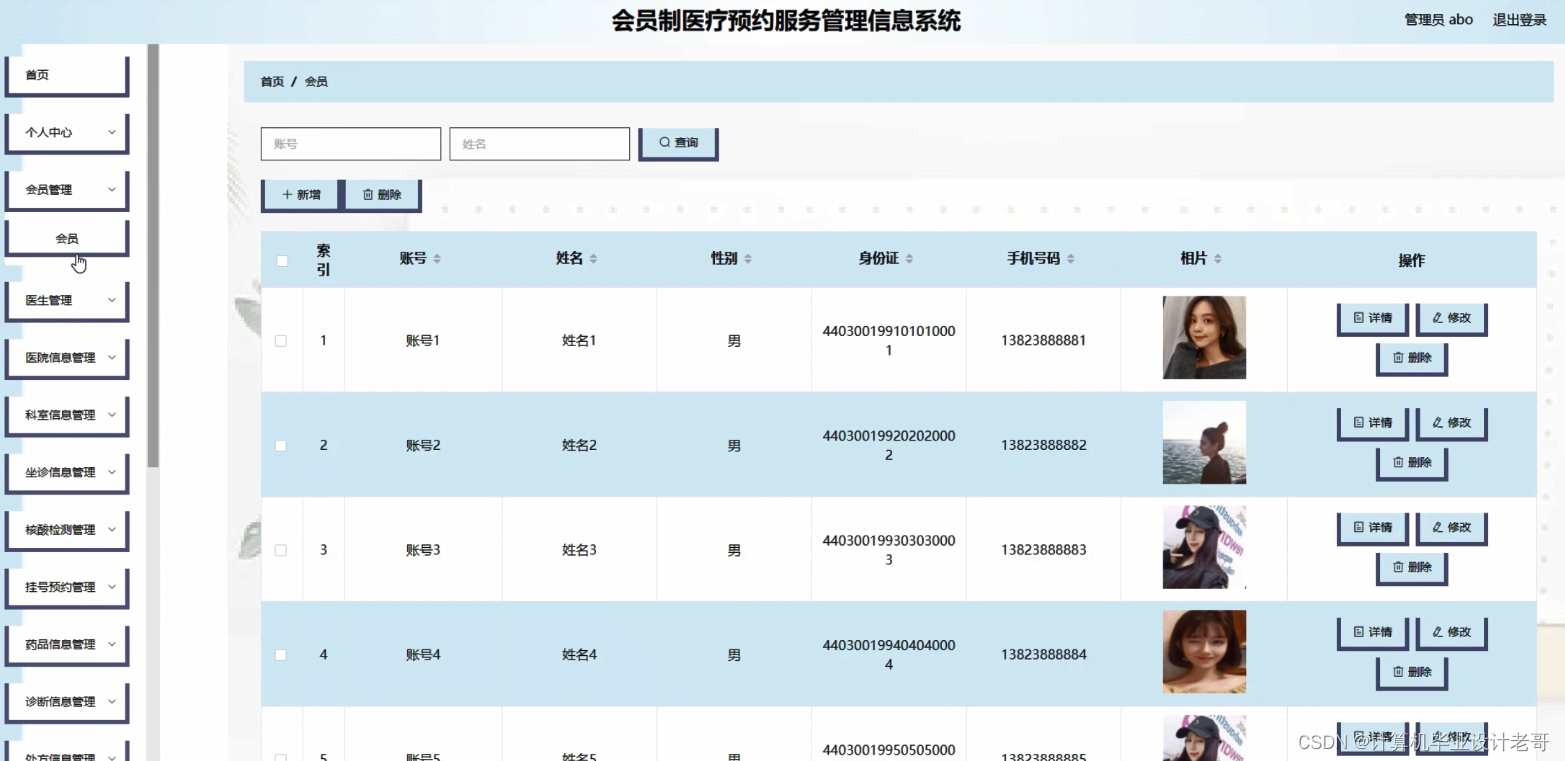This screenshot has height=761, width=1565.
Task: Sort the 身份证 column using its sort arrows
Action: 909,259
